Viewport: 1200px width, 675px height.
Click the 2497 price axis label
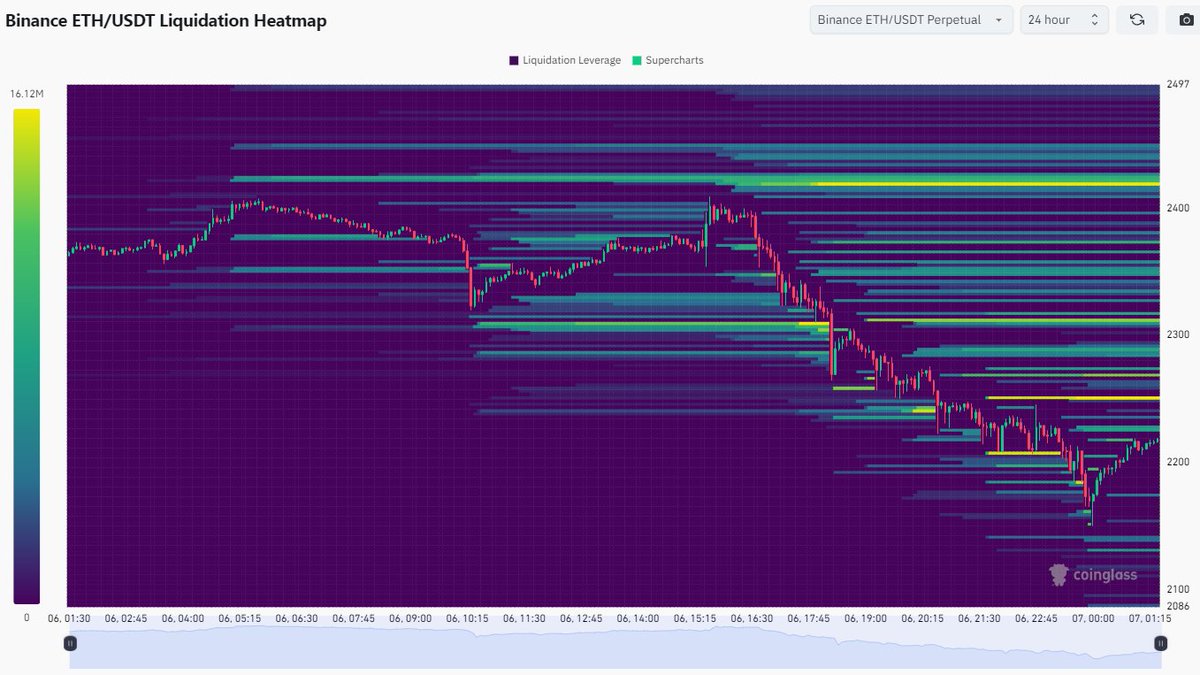point(1179,85)
